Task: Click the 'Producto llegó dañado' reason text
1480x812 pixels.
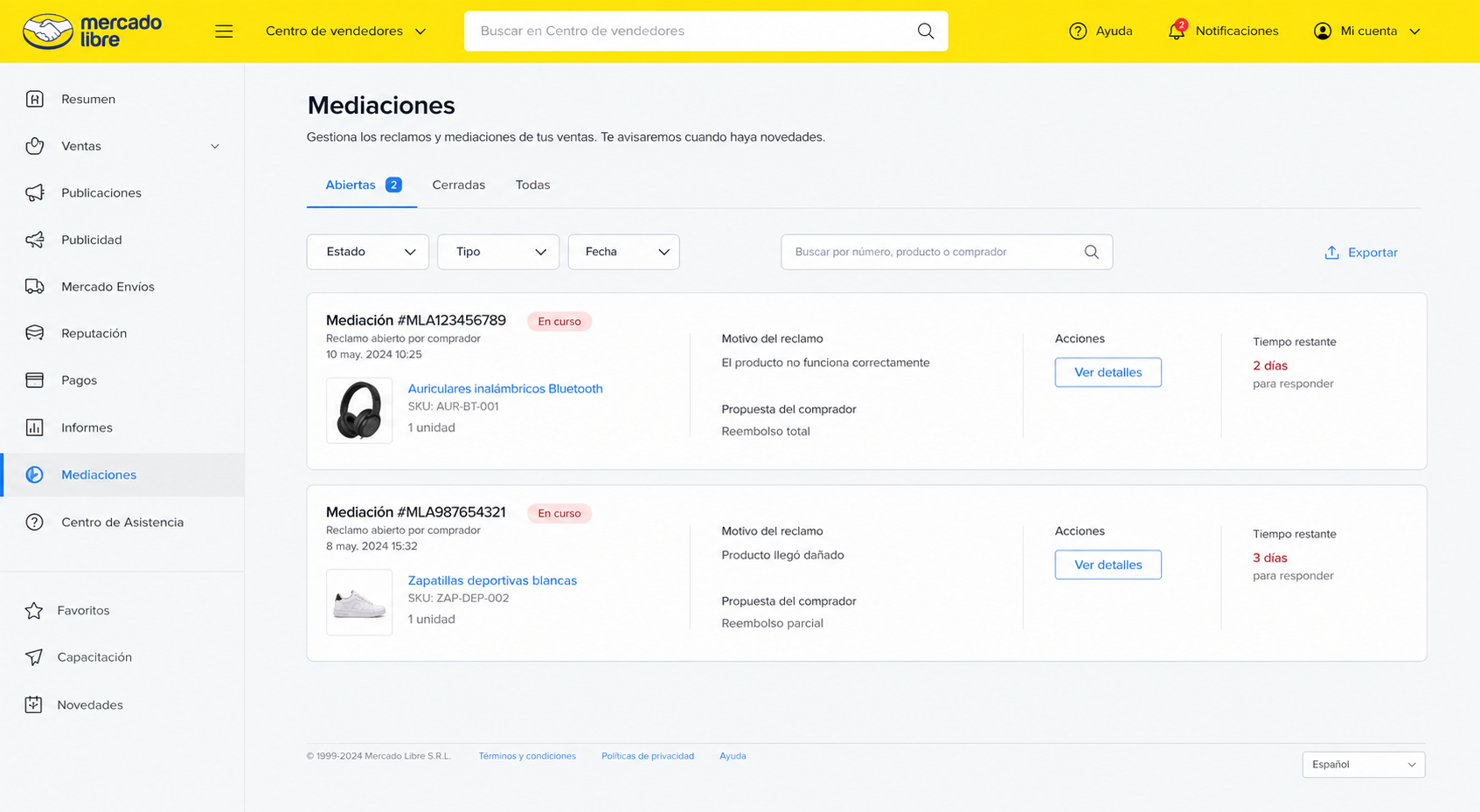Action: (782, 555)
